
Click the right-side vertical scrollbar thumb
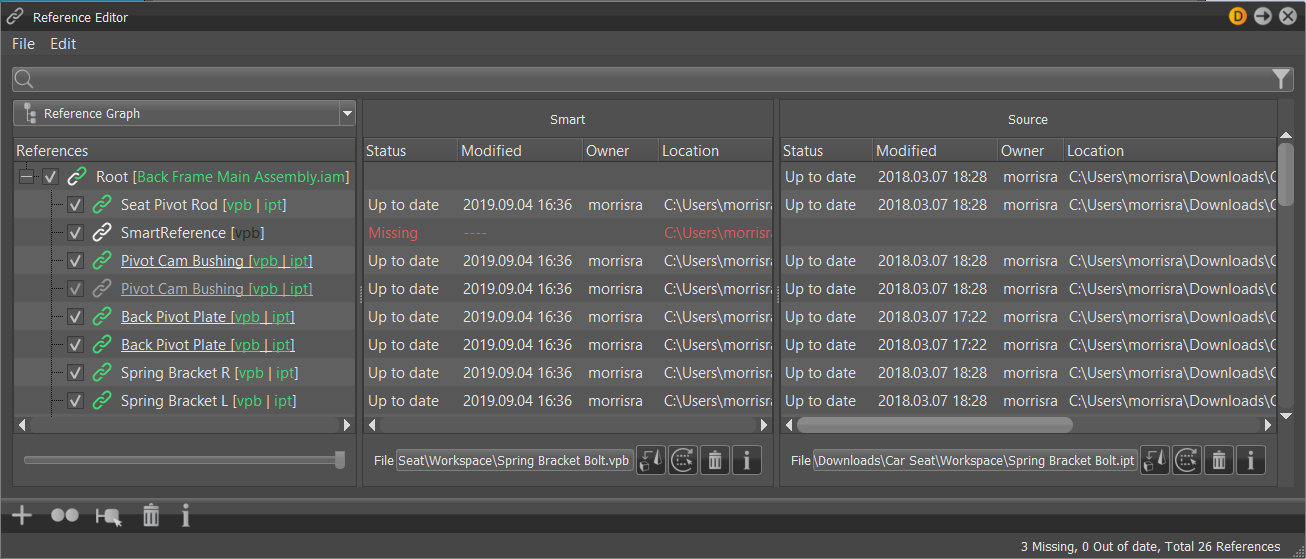click(1286, 177)
